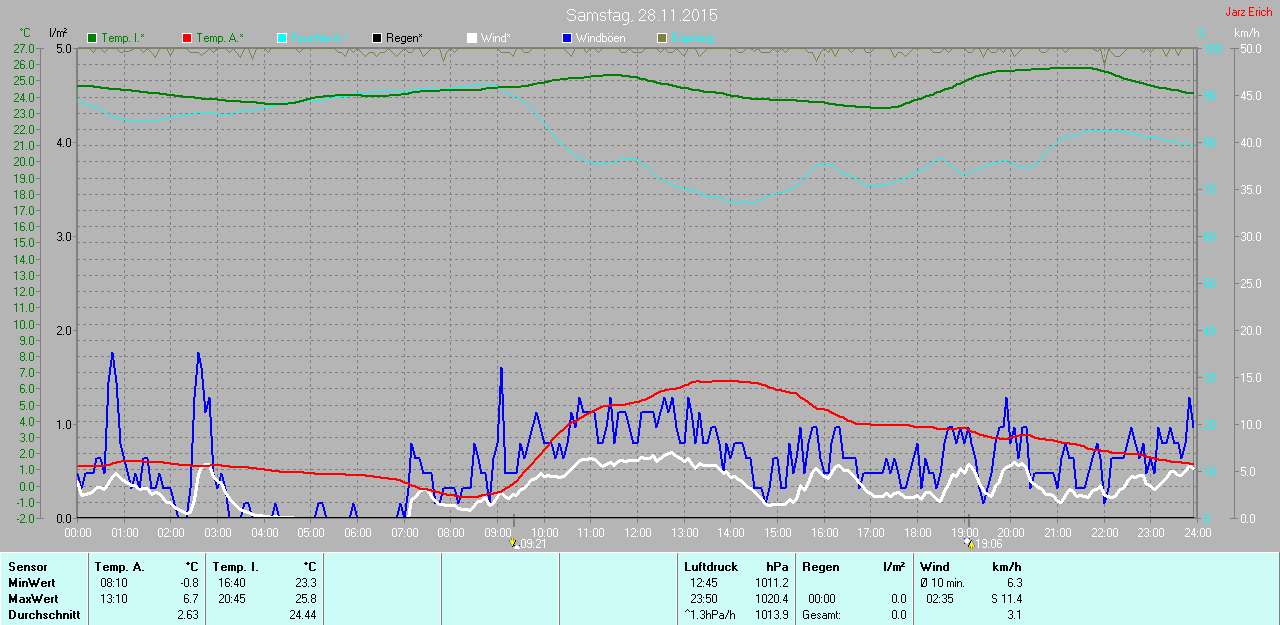The height and width of the screenshot is (625, 1280).
Task: Click the Regen column header
Action: pyautogui.click(x=820, y=567)
